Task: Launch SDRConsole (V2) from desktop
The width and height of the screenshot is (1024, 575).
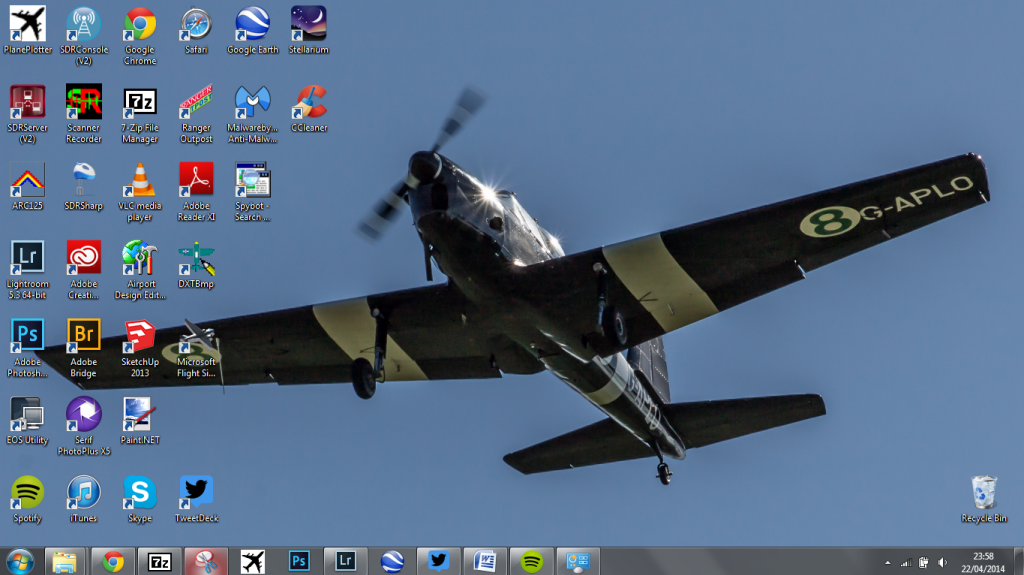Action: (x=84, y=36)
